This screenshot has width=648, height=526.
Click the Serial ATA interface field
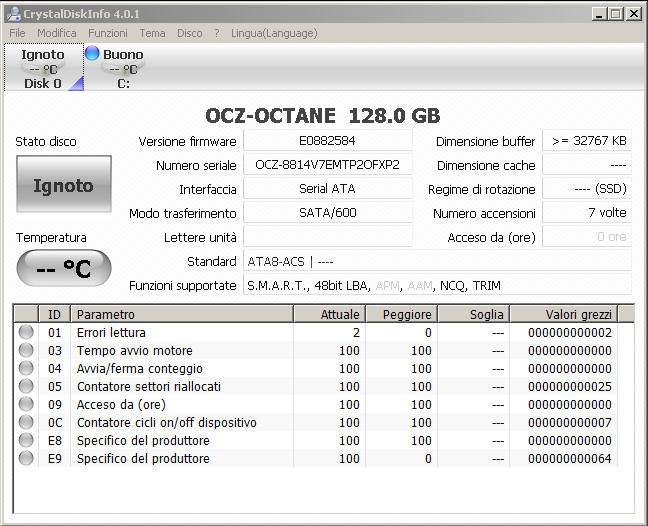pos(327,188)
